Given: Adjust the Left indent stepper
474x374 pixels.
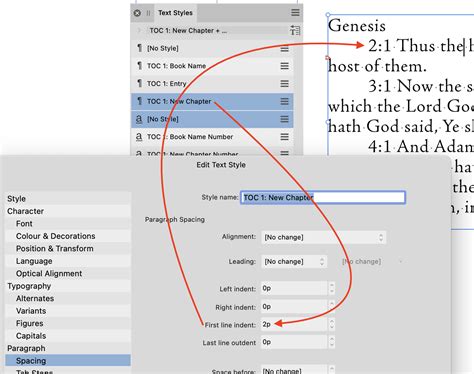Looking at the screenshot, I should pos(331,288).
